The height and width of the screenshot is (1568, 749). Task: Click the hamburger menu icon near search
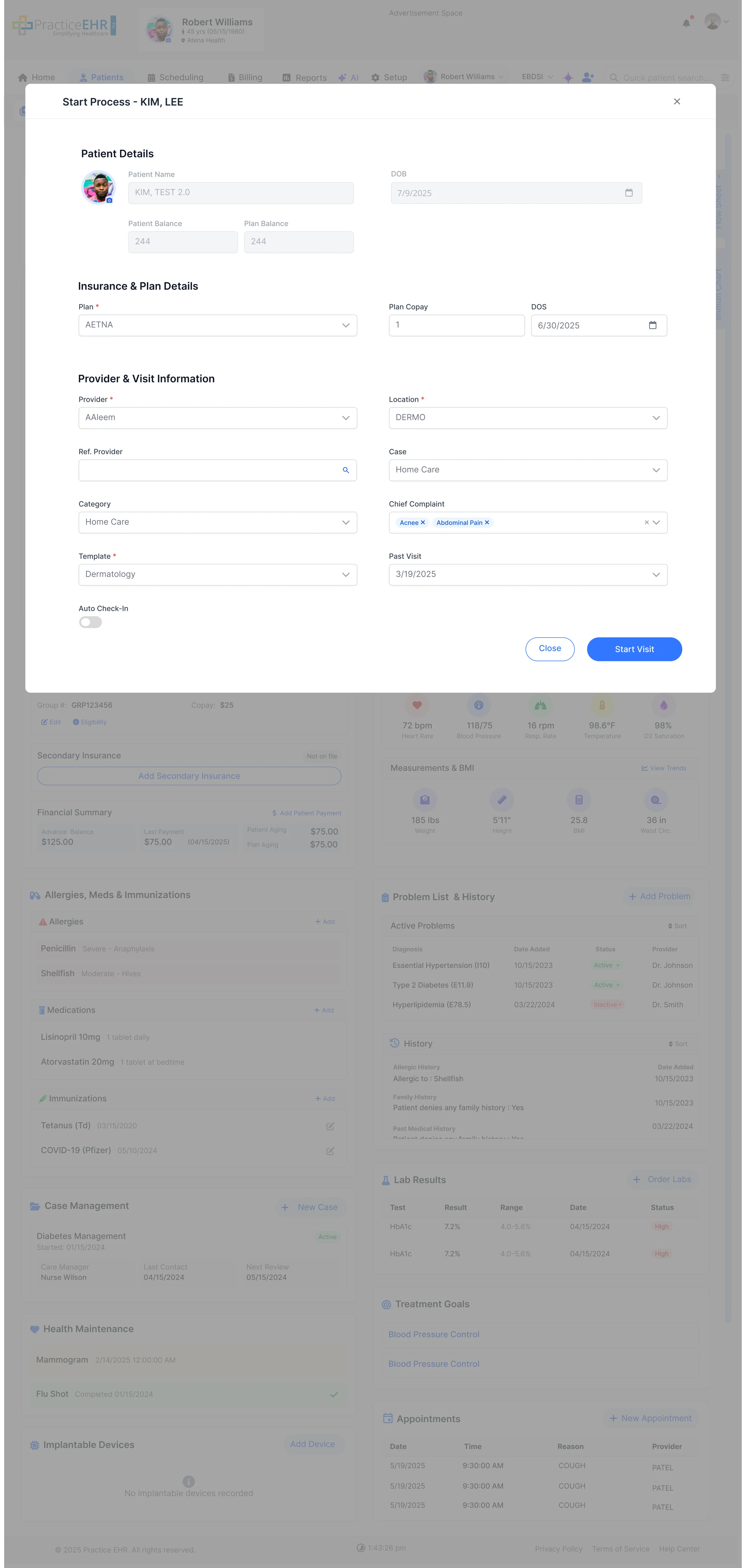click(x=725, y=77)
